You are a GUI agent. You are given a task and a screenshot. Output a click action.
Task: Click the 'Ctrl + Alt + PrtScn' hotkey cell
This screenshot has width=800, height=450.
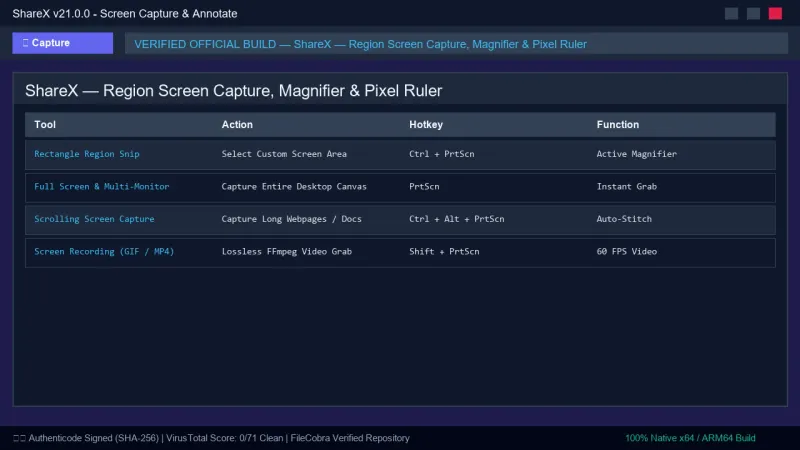(x=457, y=219)
